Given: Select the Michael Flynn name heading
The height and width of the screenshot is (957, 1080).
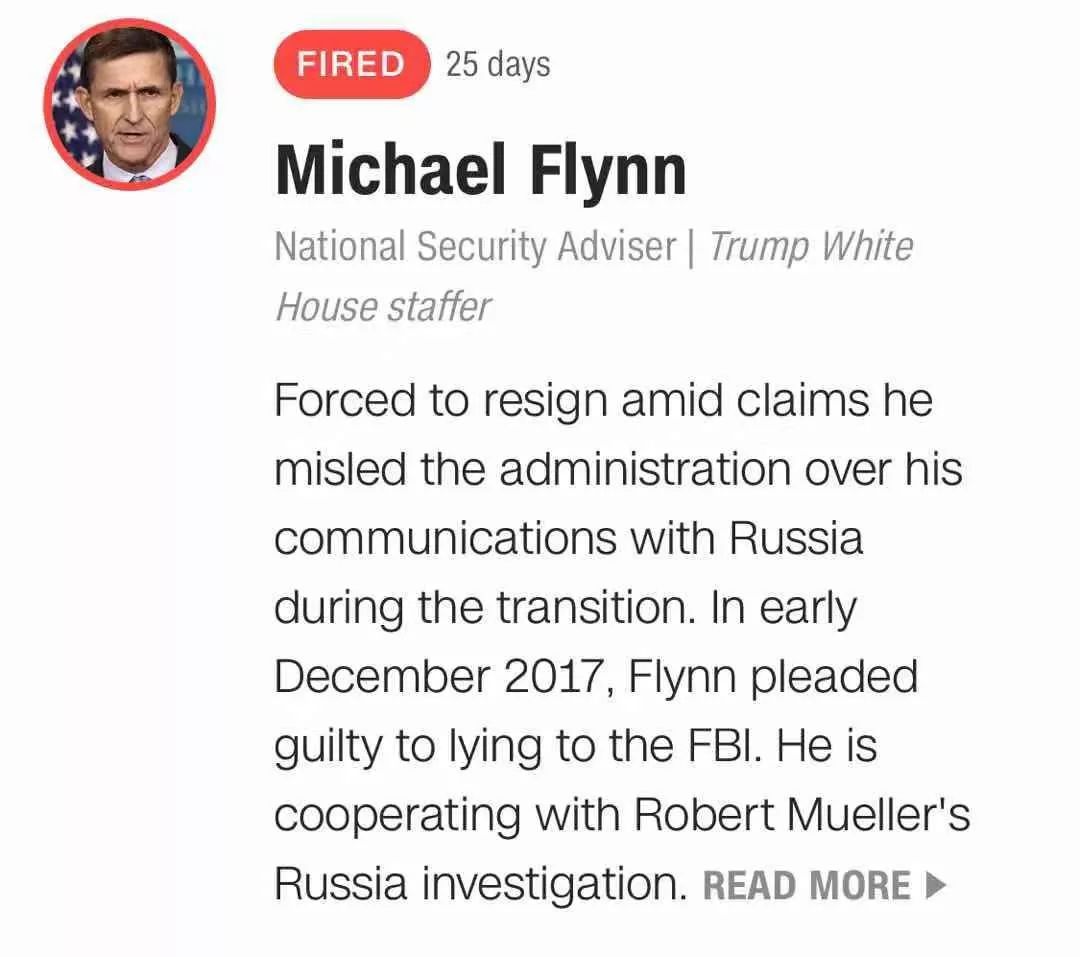Looking at the screenshot, I should coord(481,170).
